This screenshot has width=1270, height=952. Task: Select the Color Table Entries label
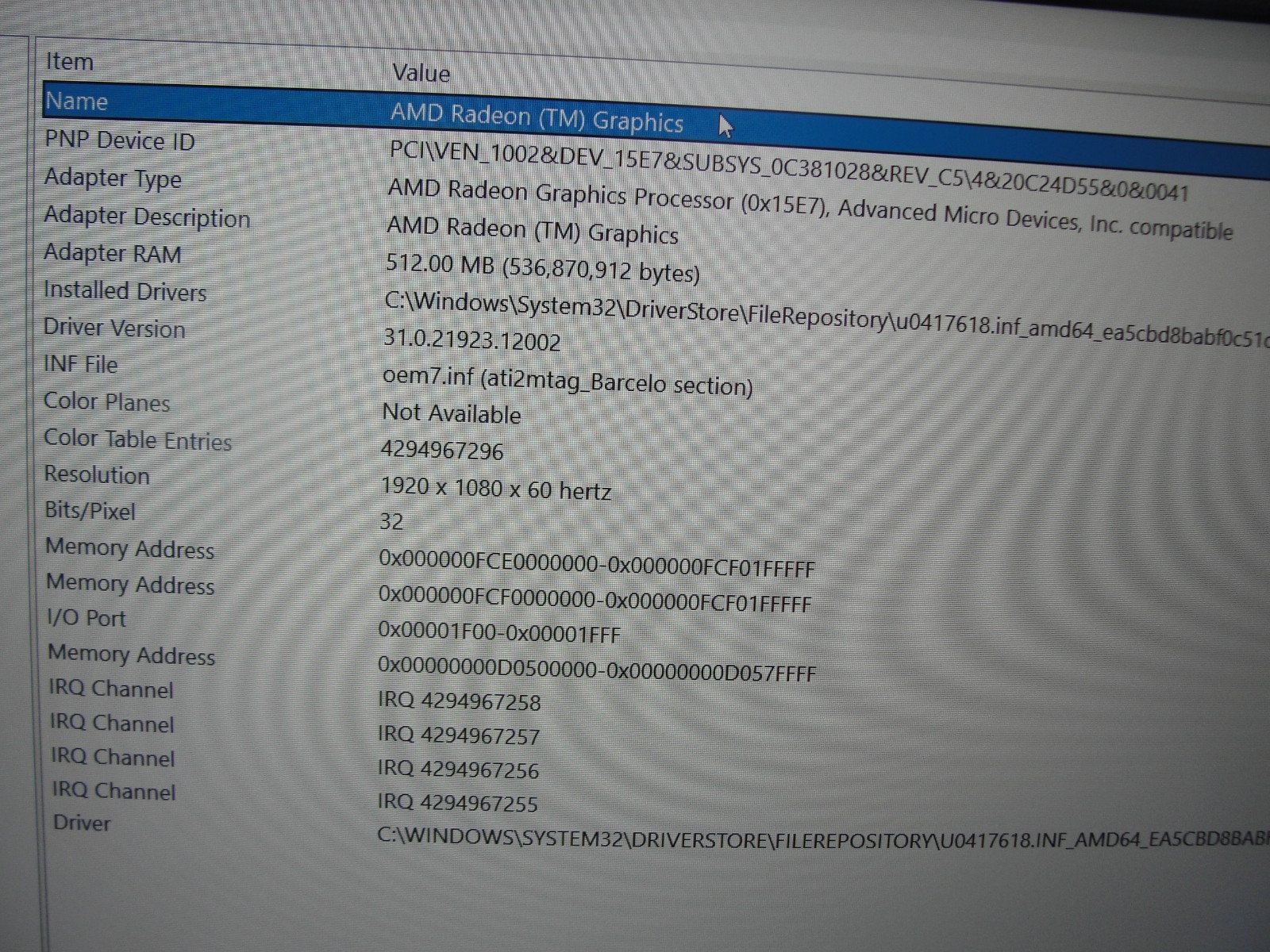click(x=137, y=439)
